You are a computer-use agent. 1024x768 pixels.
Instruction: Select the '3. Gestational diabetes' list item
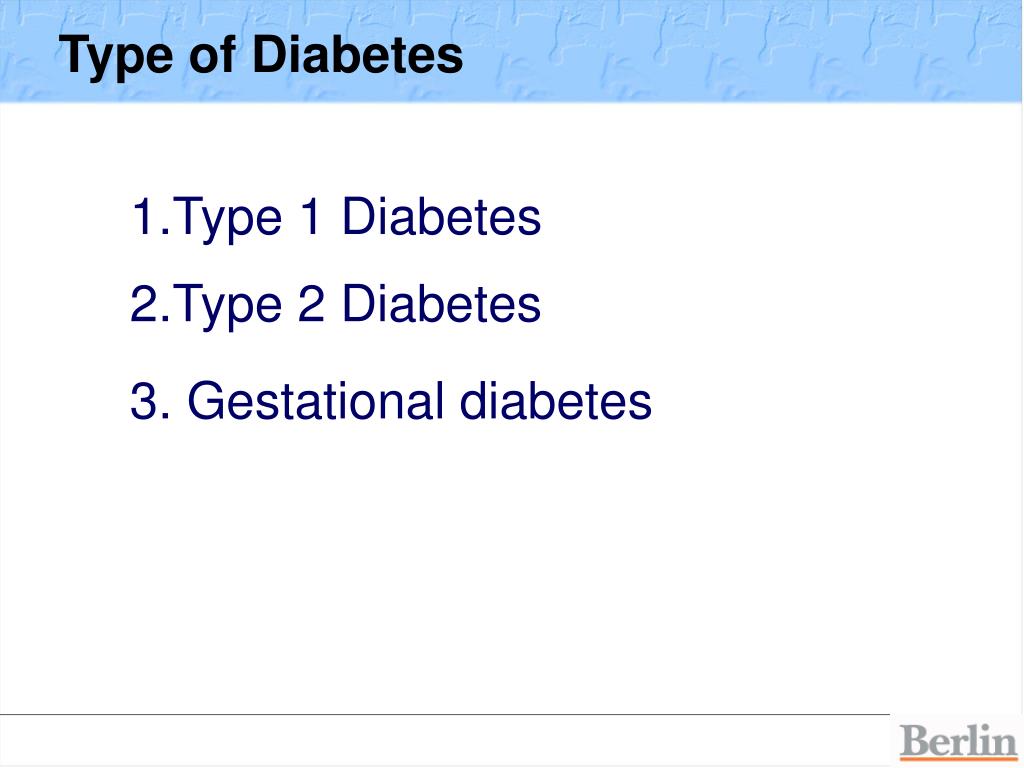(391, 400)
